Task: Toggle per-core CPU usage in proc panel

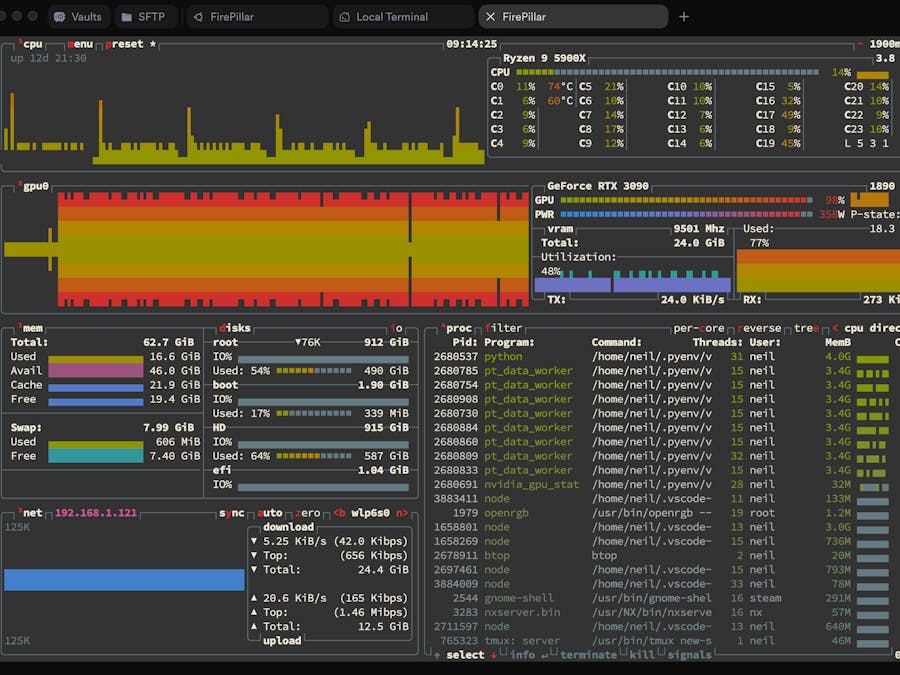Action: (x=699, y=328)
